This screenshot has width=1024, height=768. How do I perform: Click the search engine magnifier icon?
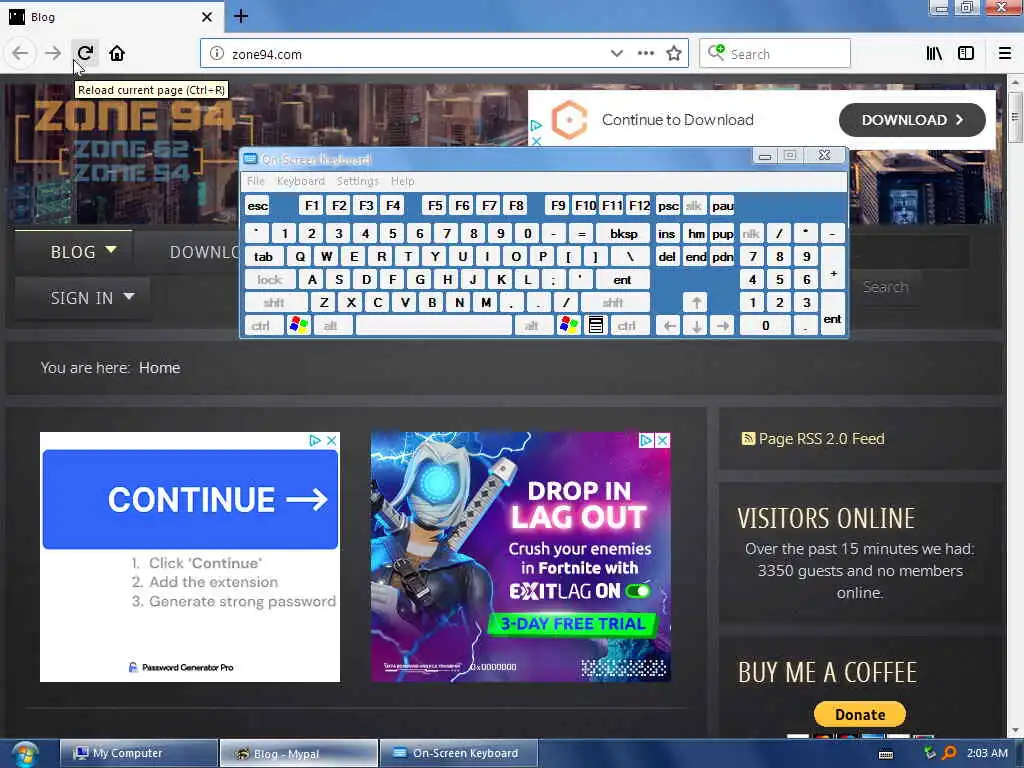point(716,52)
